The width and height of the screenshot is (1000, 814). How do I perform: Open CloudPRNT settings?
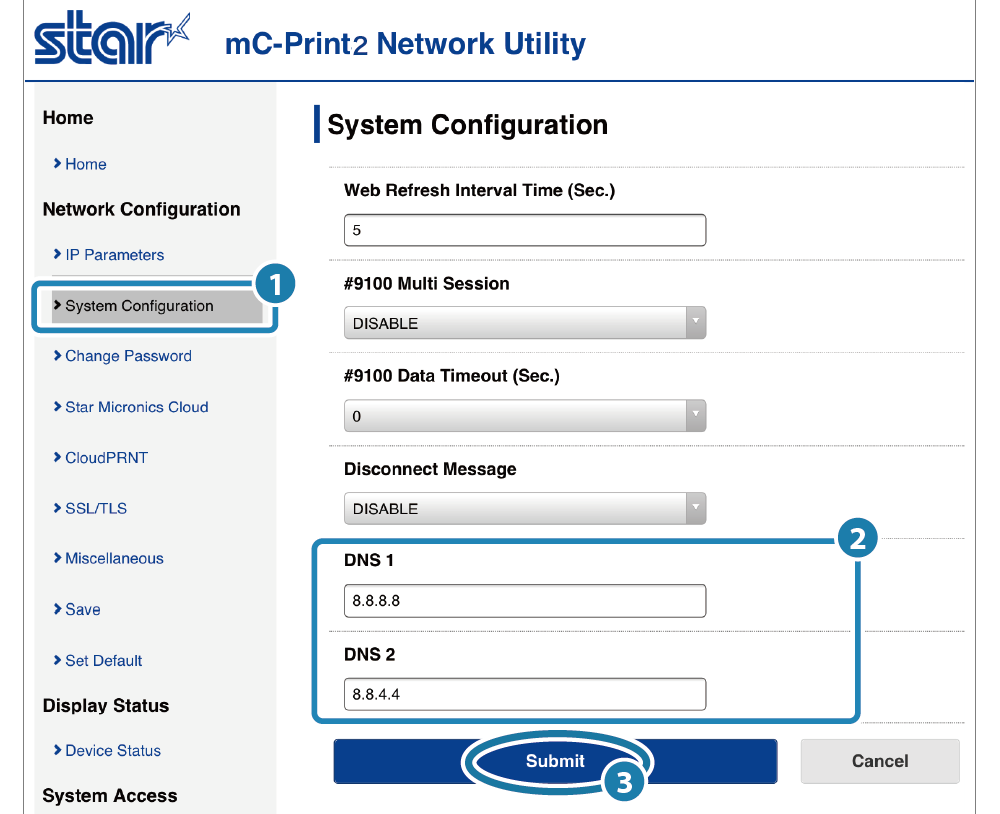[107, 457]
